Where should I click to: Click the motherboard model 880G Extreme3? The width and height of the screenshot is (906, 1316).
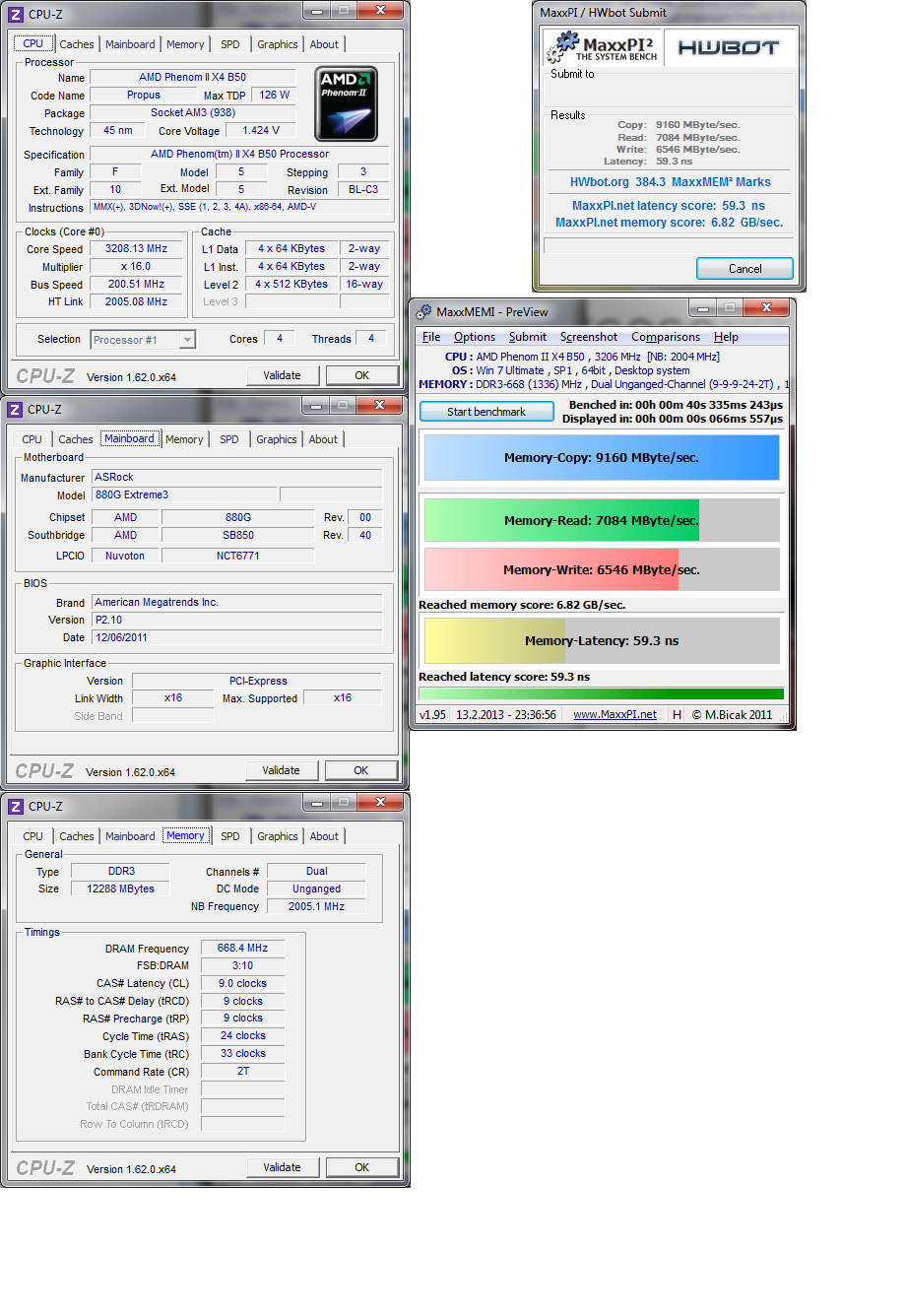pyautogui.click(x=184, y=495)
